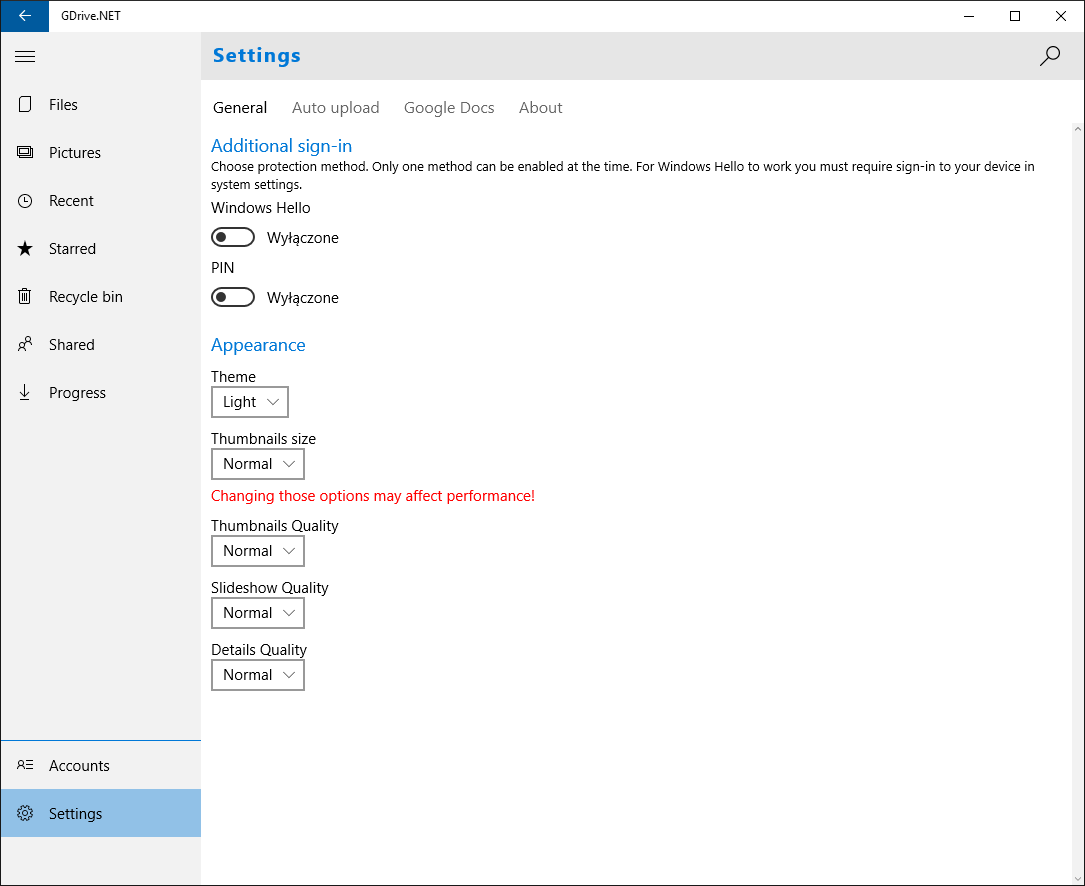The height and width of the screenshot is (886, 1085).
Task: Open the Theme dropdown
Action: [x=249, y=402]
